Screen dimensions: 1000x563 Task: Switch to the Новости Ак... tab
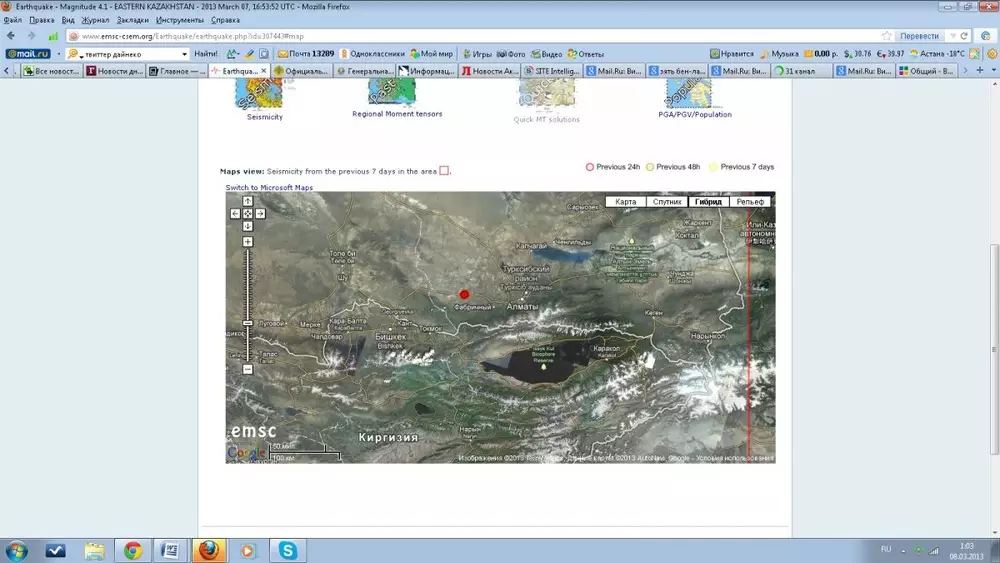[x=490, y=71]
